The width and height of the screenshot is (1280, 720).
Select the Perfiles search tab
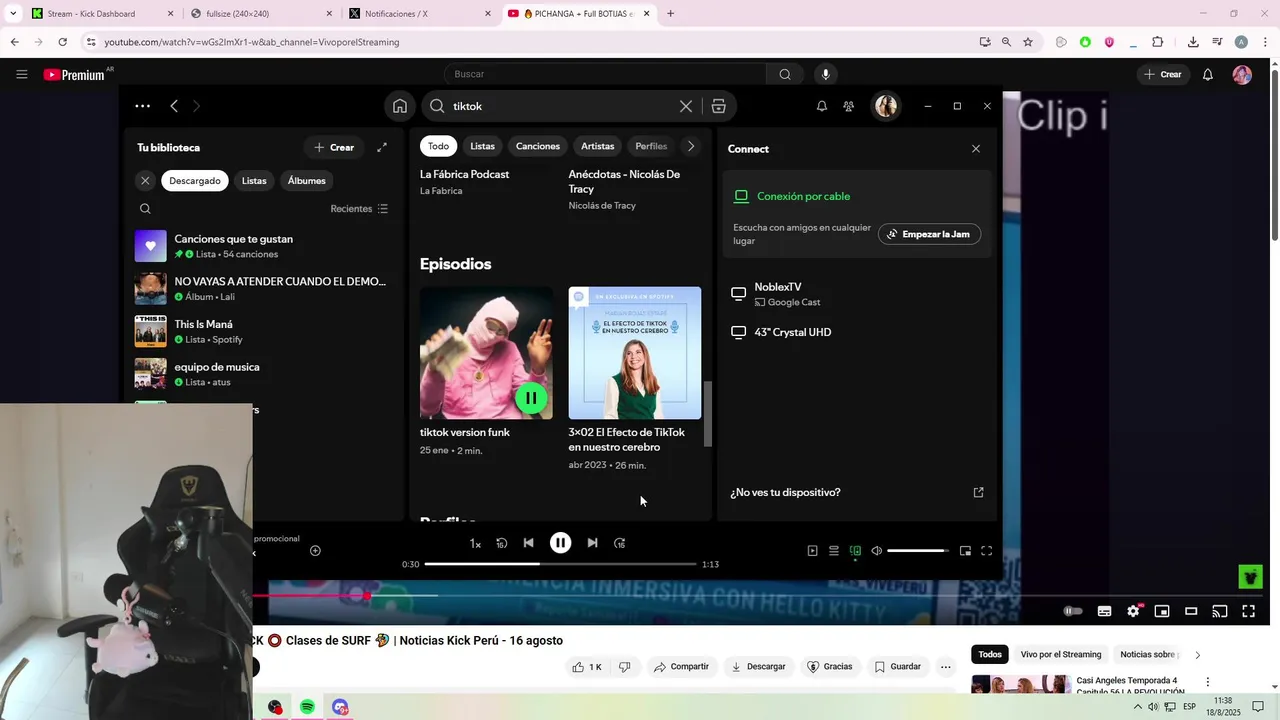point(651,146)
